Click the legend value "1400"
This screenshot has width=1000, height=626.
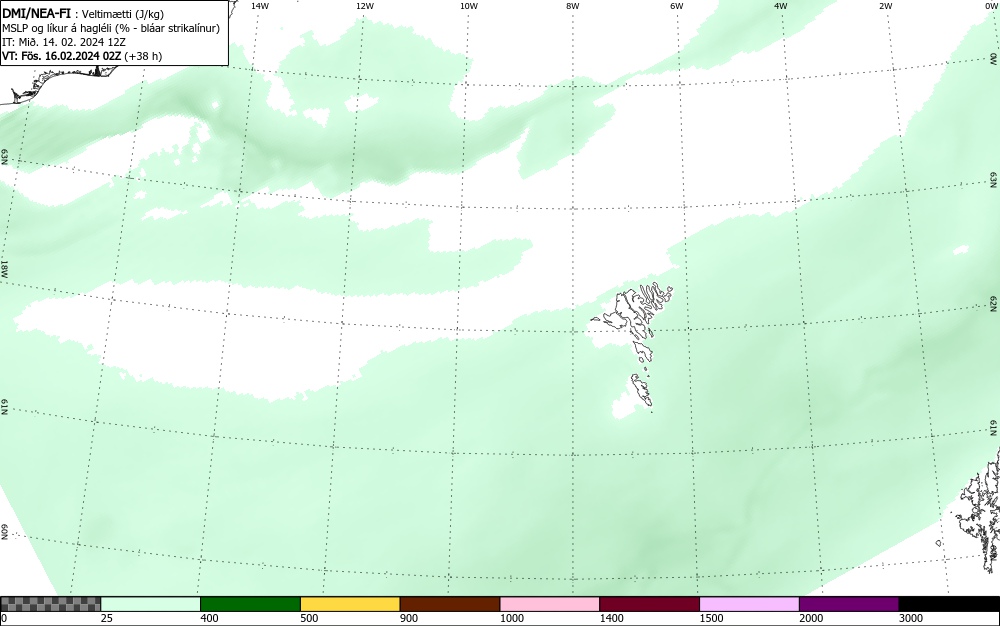[x=612, y=618]
